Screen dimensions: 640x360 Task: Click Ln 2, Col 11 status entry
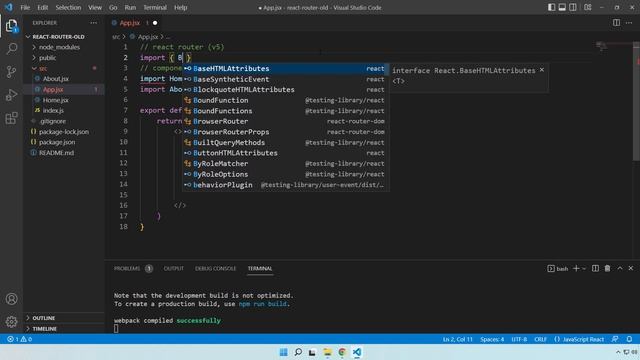point(458,339)
